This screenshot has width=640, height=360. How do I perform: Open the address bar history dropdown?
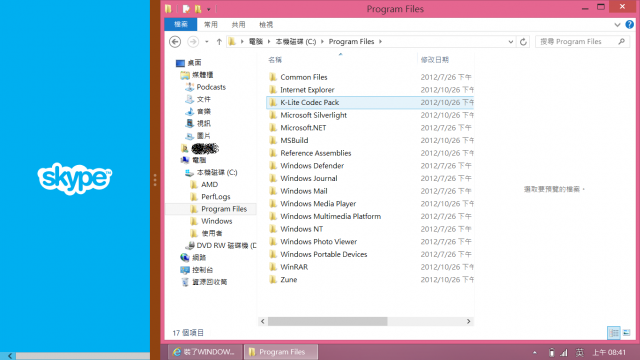pyautogui.click(x=510, y=42)
